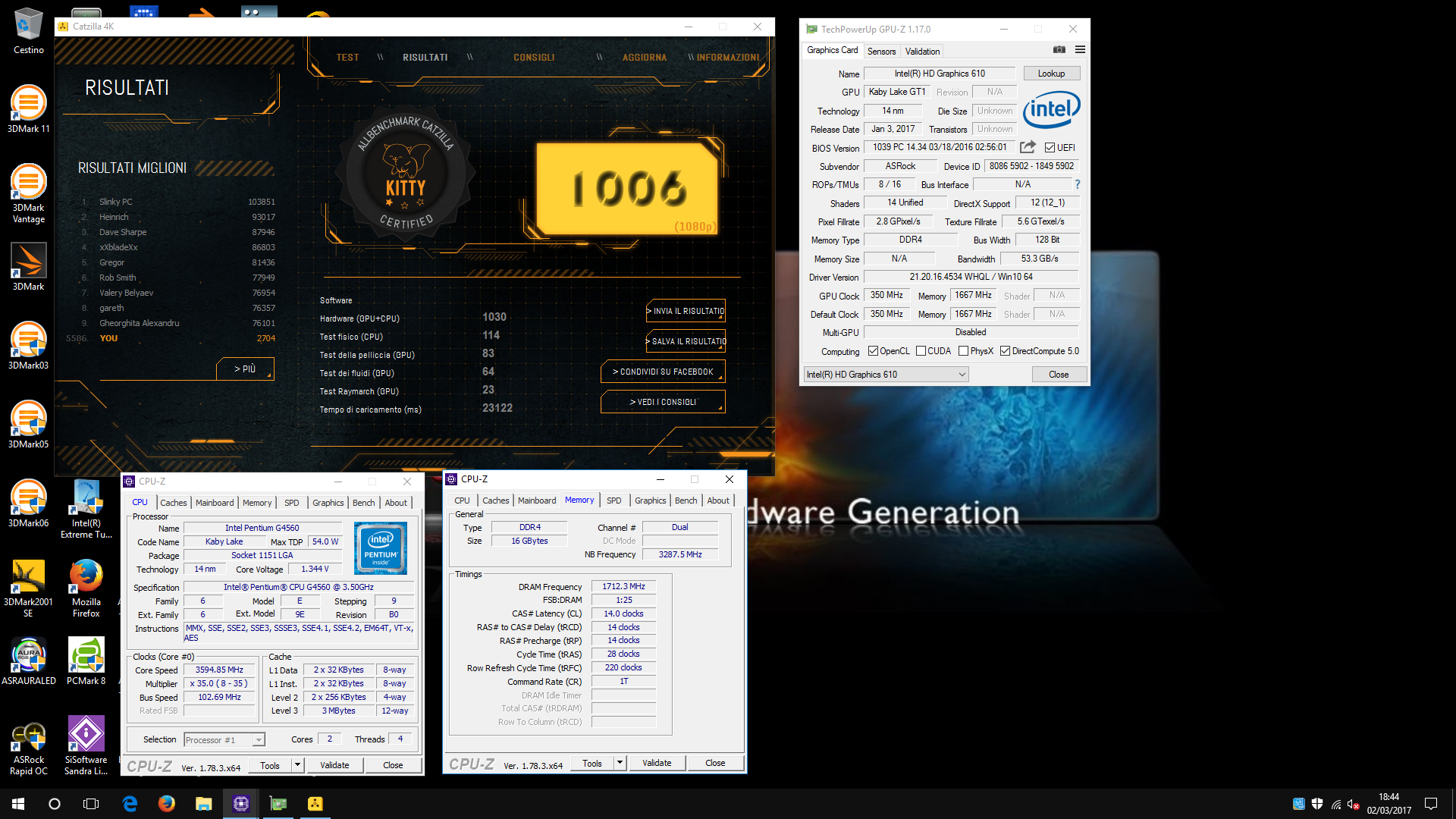Open File Explorer from the taskbar

(203, 804)
